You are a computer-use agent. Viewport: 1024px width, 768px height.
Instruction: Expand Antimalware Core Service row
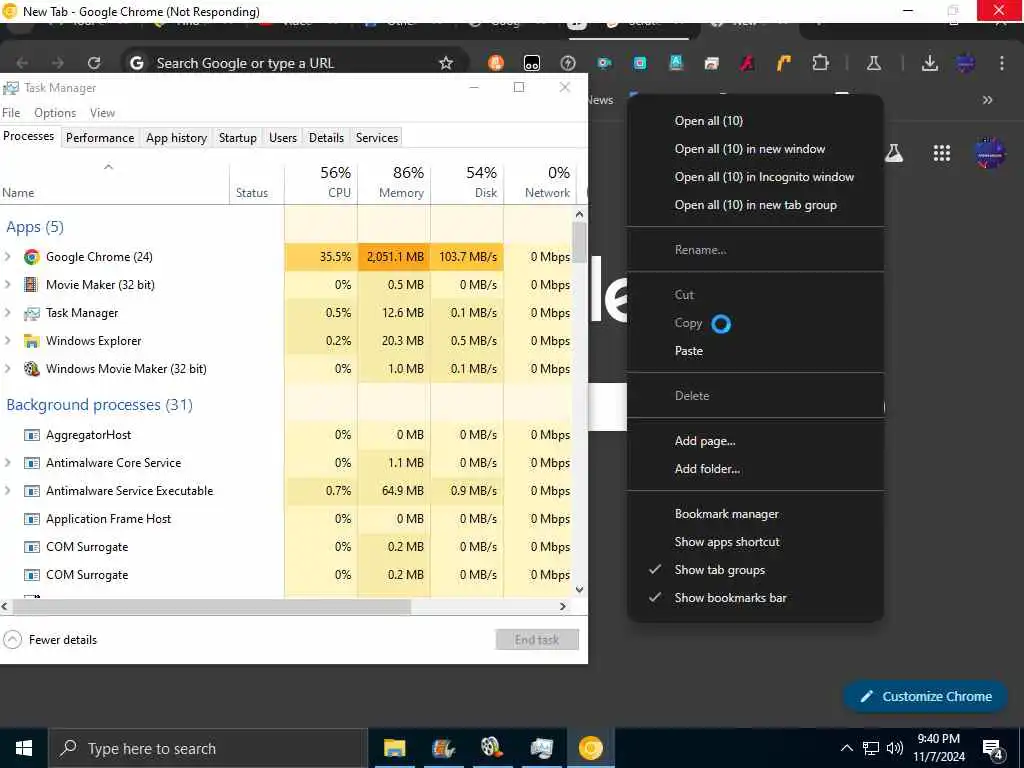[8, 462]
